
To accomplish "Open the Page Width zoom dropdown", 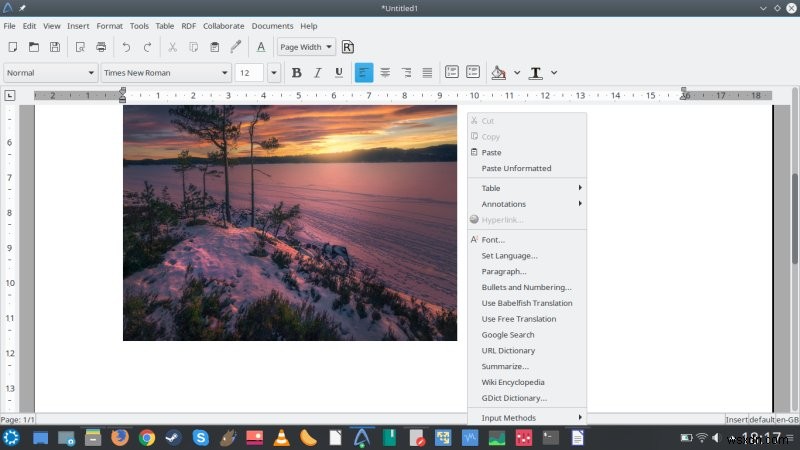I will 306,47.
